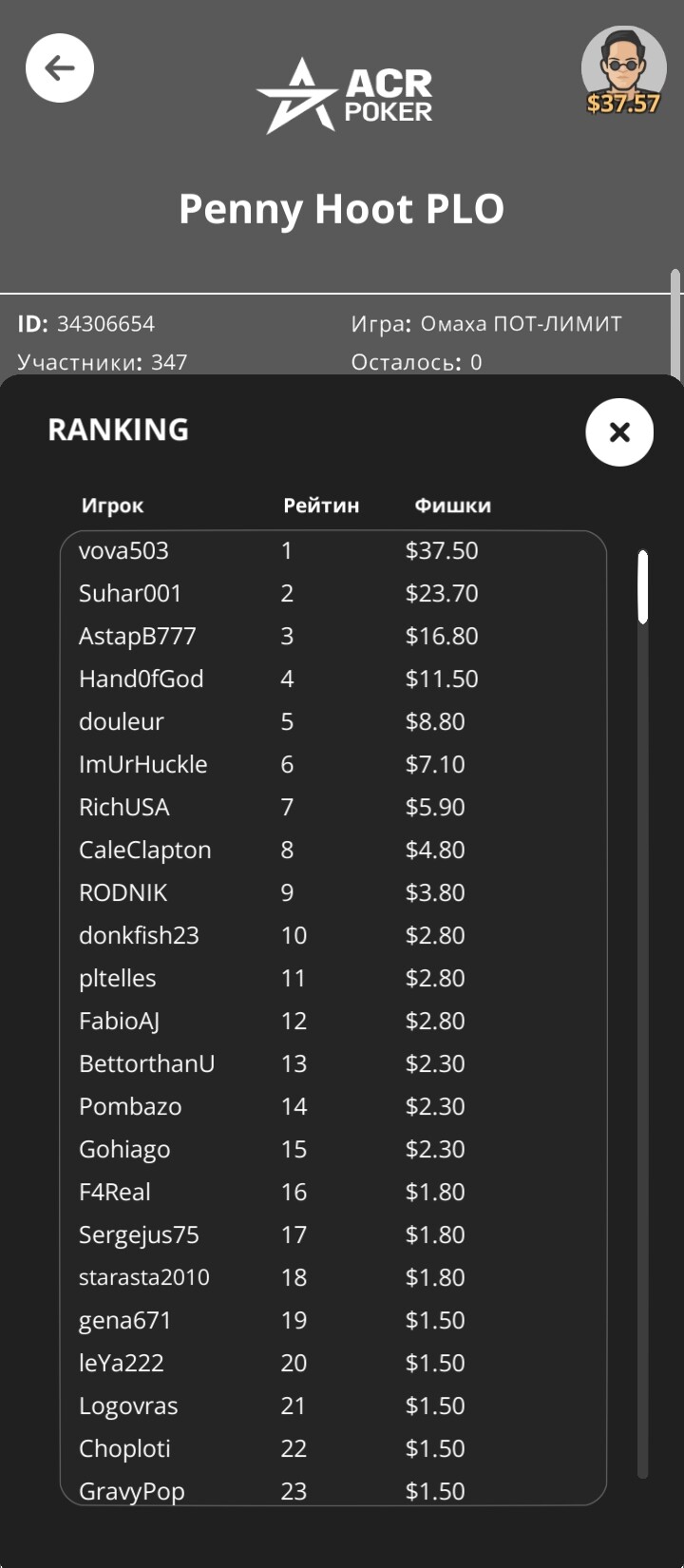684x1568 pixels.
Task: Click the account balance $37.57
Action: [623, 104]
